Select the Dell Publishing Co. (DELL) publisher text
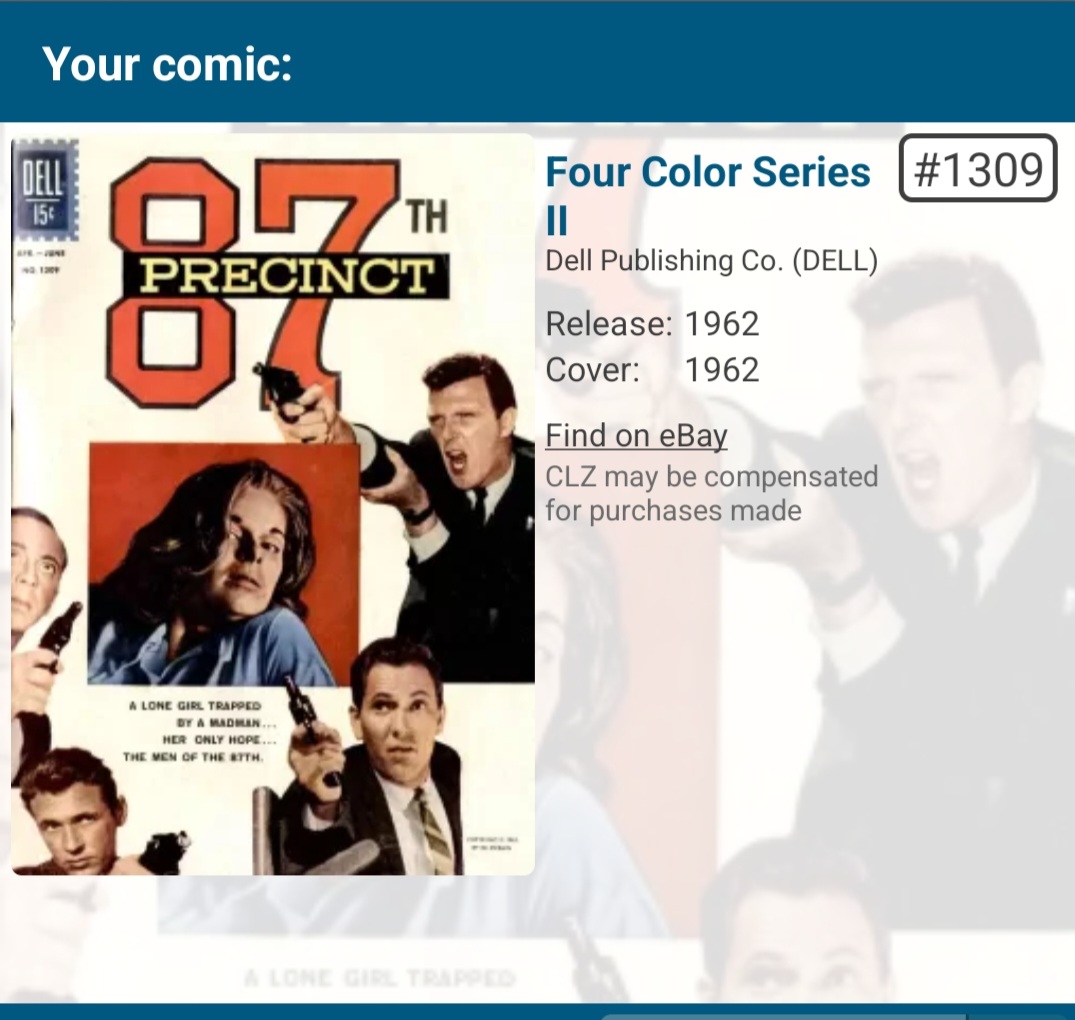Screen dimensions: 1075x1020 712,260
